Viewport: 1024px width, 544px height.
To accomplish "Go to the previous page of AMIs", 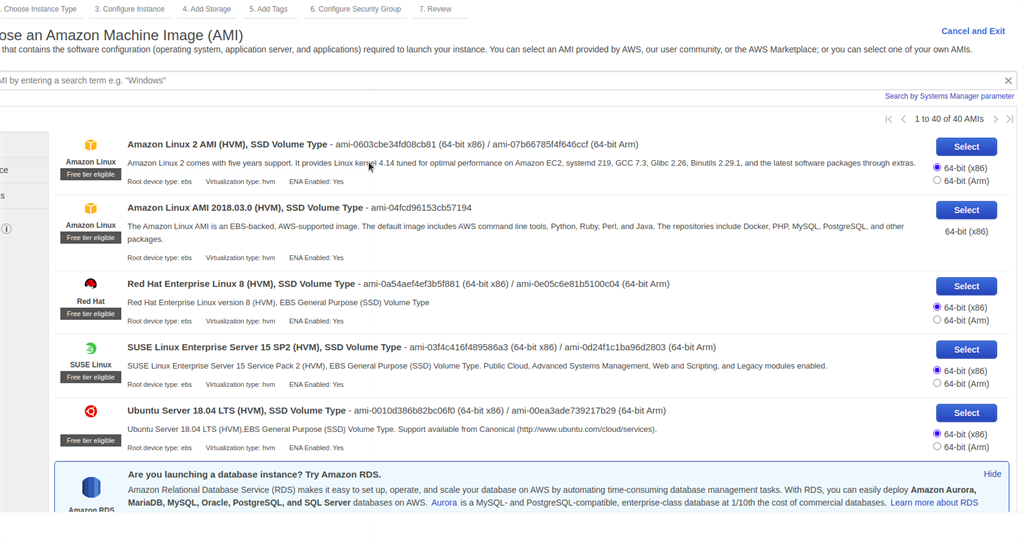I will (x=903, y=119).
